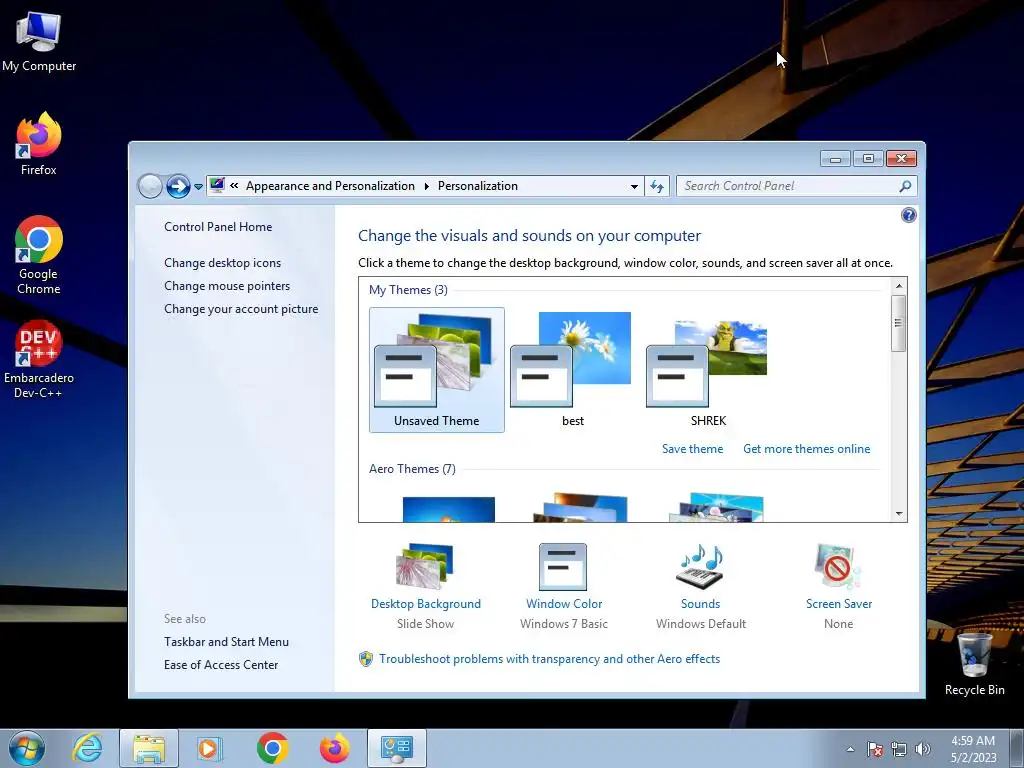The image size is (1024, 768).
Task: Open Google Chrome desktop shortcut
Action: click(39, 255)
